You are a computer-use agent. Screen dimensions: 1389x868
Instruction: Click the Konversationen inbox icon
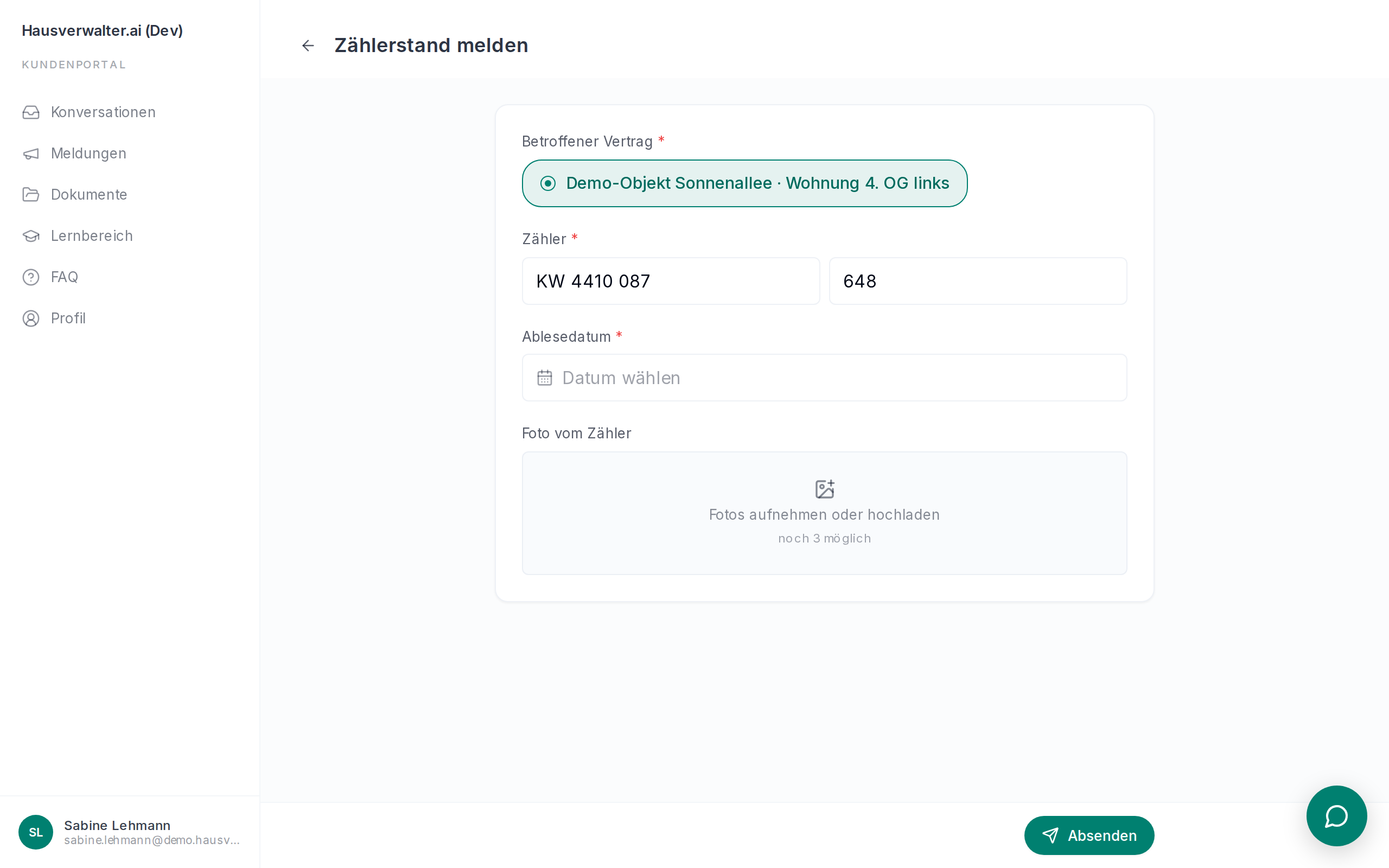[31, 112]
